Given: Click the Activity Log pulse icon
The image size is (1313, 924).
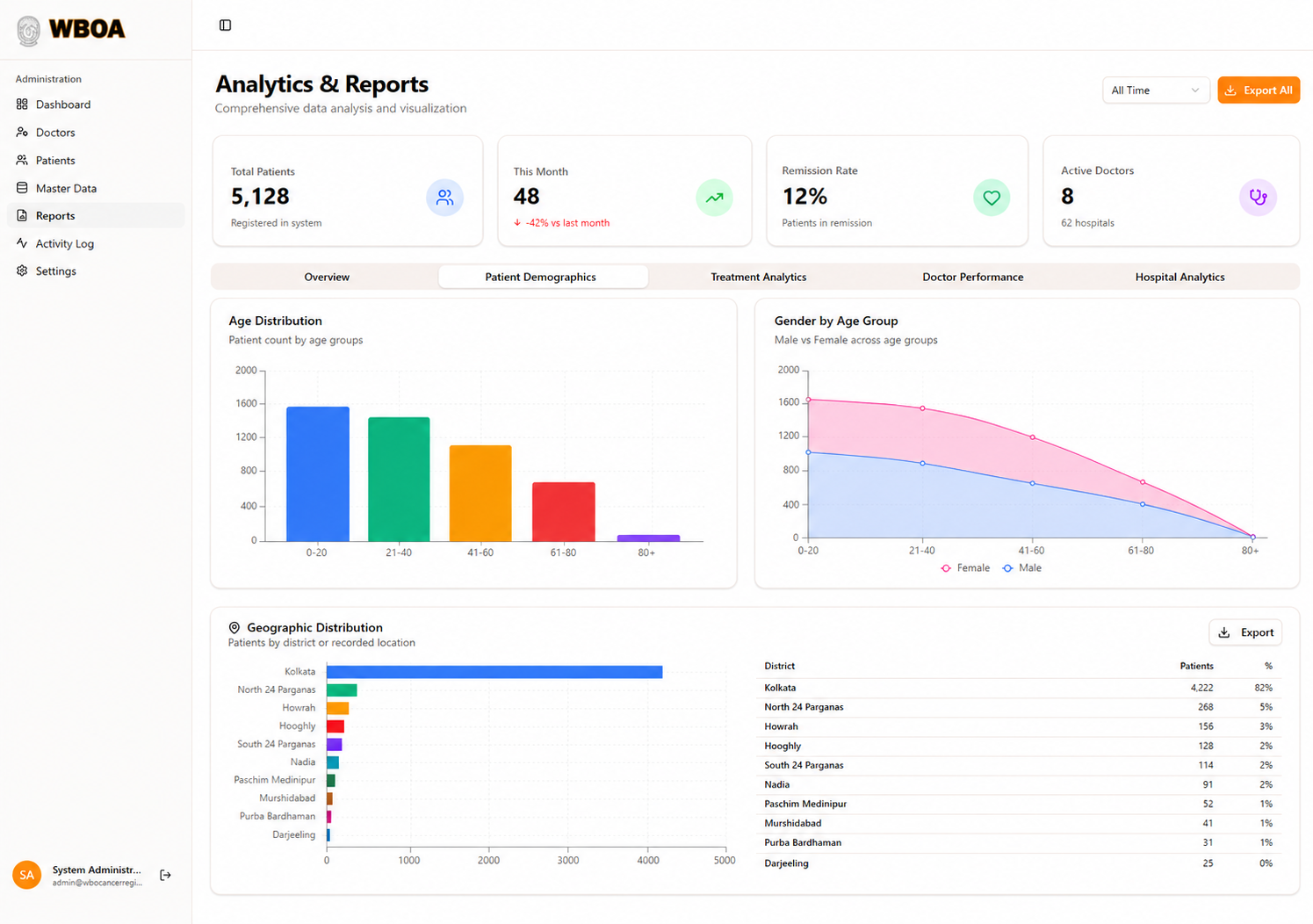Looking at the screenshot, I should (x=22, y=243).
